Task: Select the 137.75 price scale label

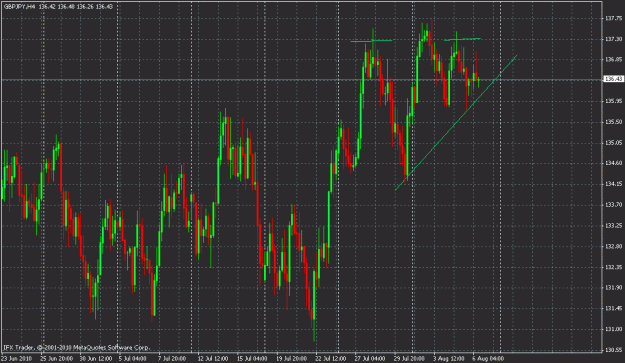Action: (x=614, y=18)
